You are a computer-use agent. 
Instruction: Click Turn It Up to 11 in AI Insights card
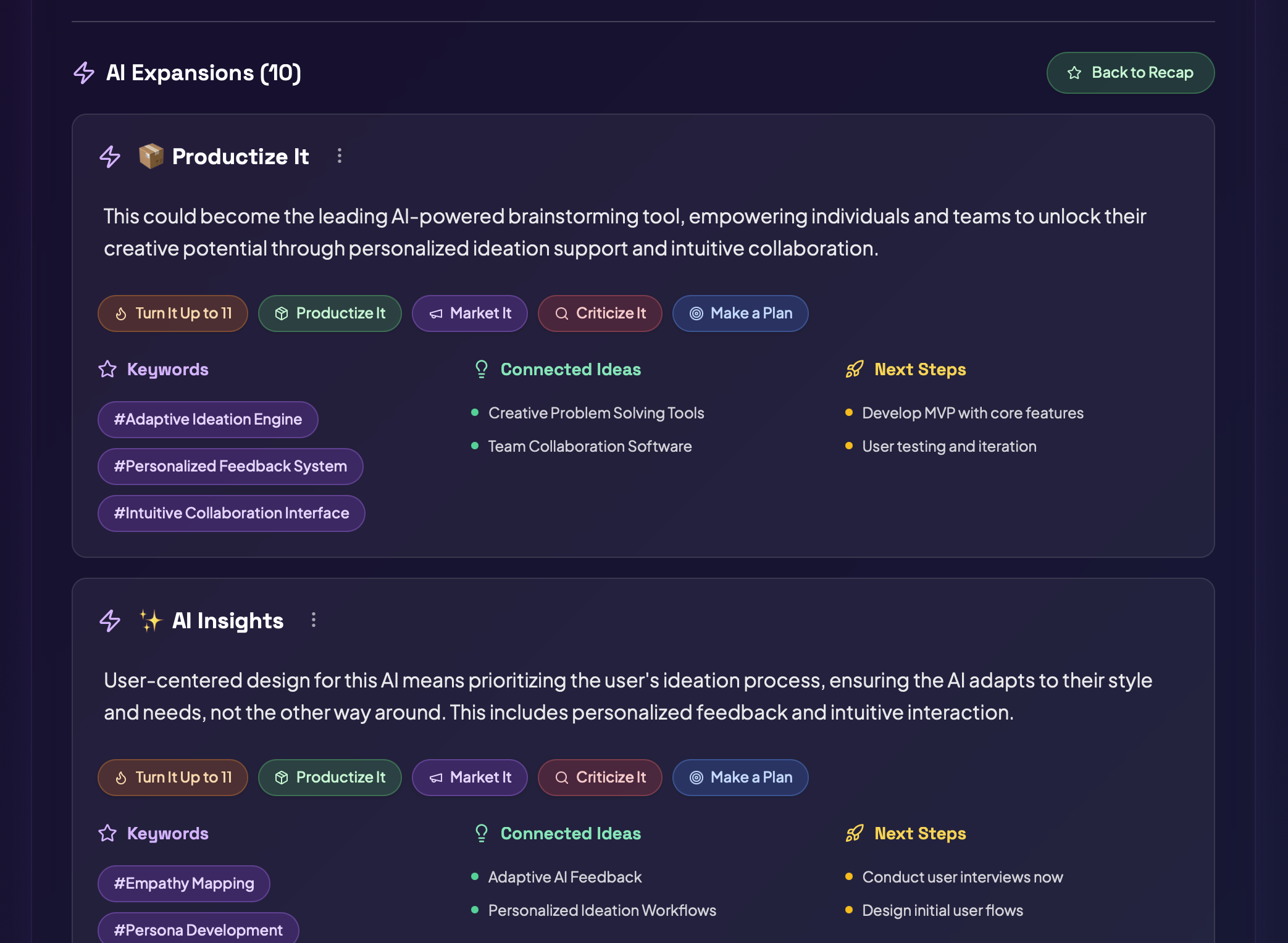(173, 778)
